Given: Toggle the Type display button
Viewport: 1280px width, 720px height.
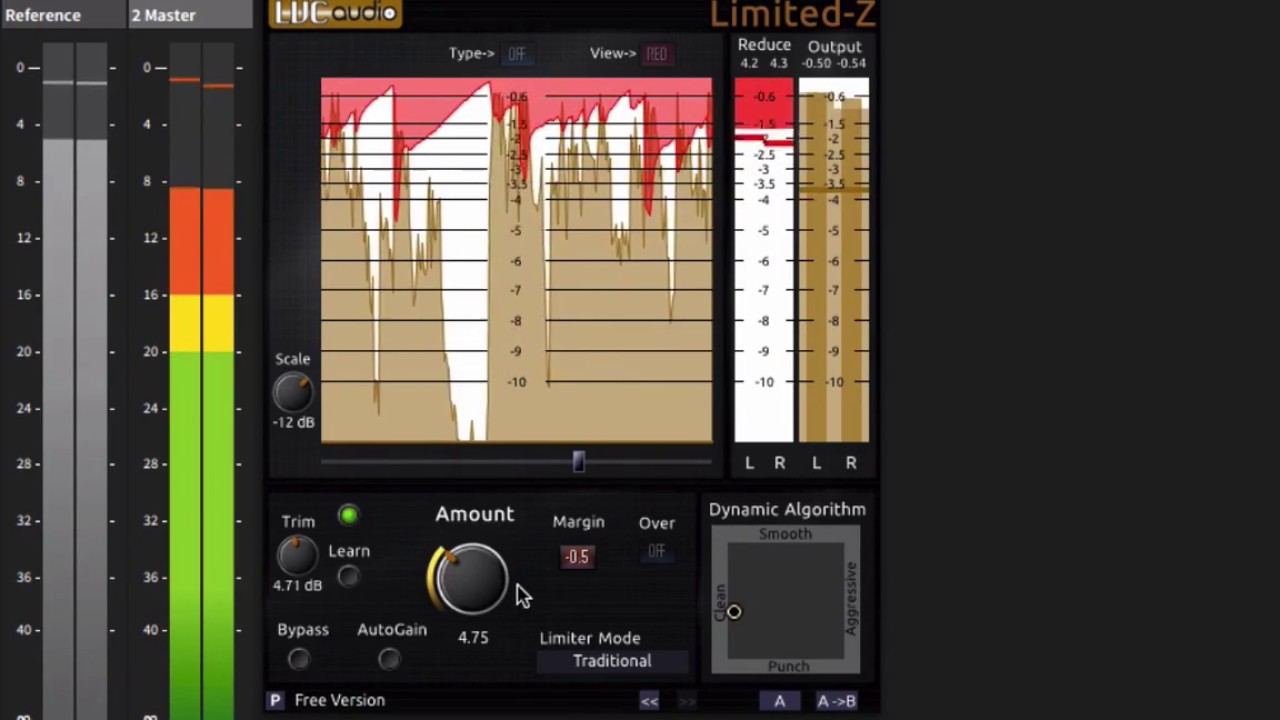Looking at the screenshot, I should (x=516, y=54).
